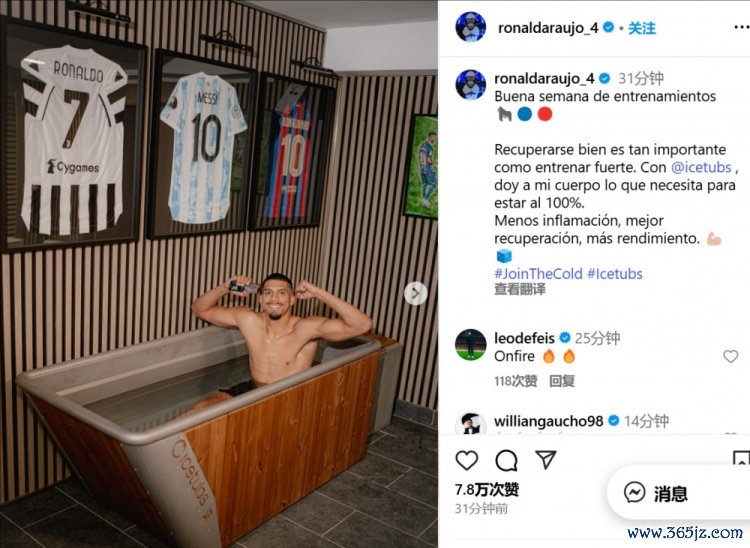Open the three-dot more options menu

click(741, 27)
